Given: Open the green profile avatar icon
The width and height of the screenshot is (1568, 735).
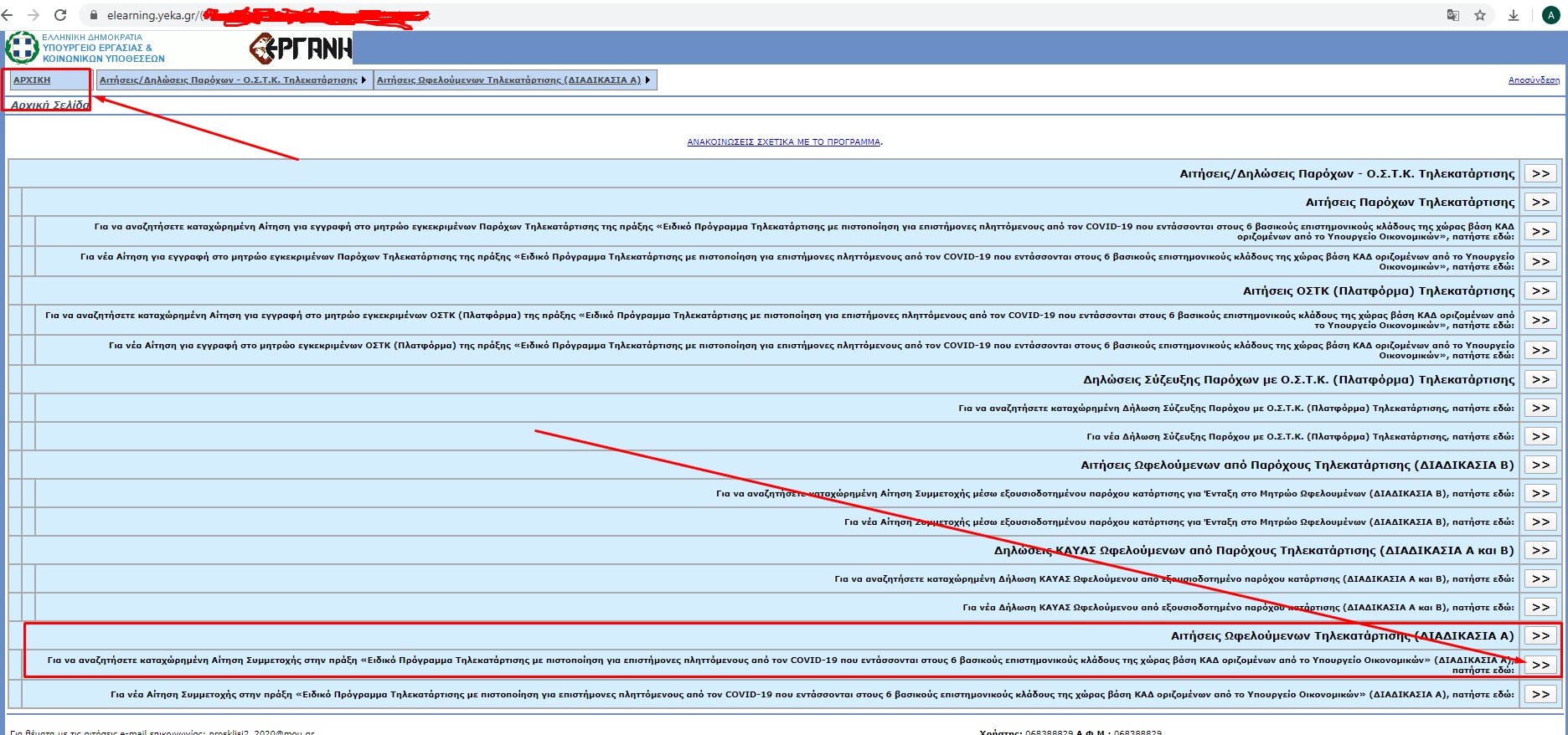Looking at the screenshot, I should [x=1551, y=15].
